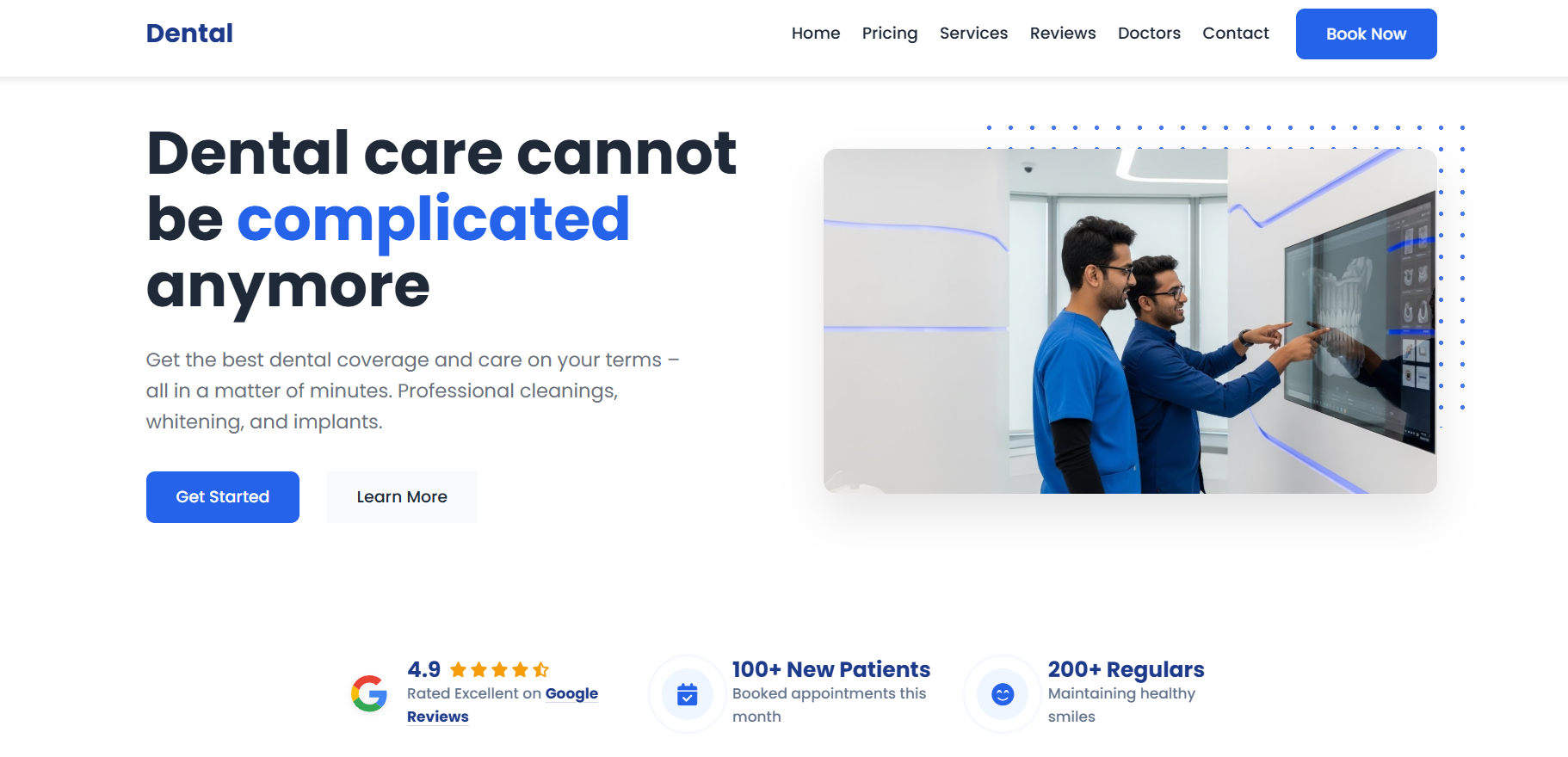The image size is (1568, 757).
Task: Click the smiley face icon
Action: pos(1003,693)
